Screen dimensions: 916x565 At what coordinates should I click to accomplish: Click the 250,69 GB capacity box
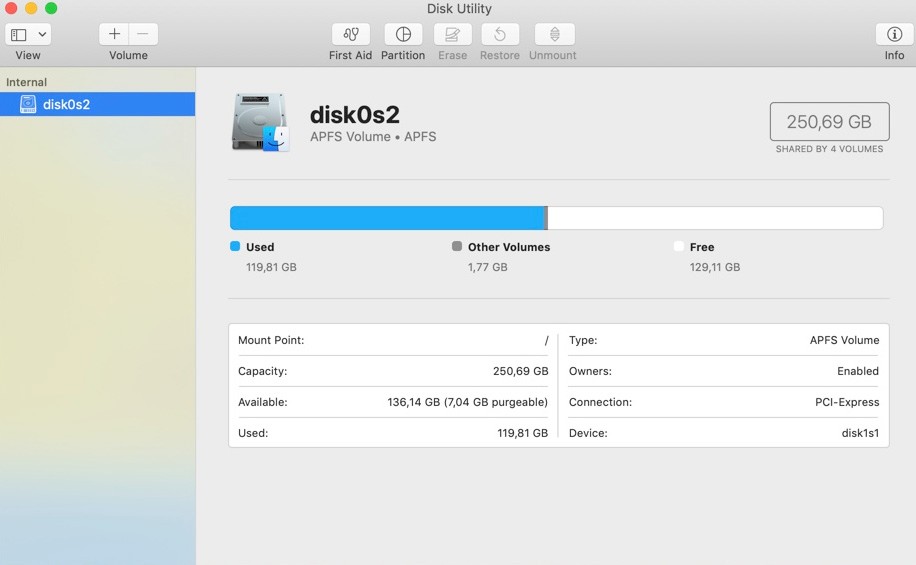coord(830,122)
